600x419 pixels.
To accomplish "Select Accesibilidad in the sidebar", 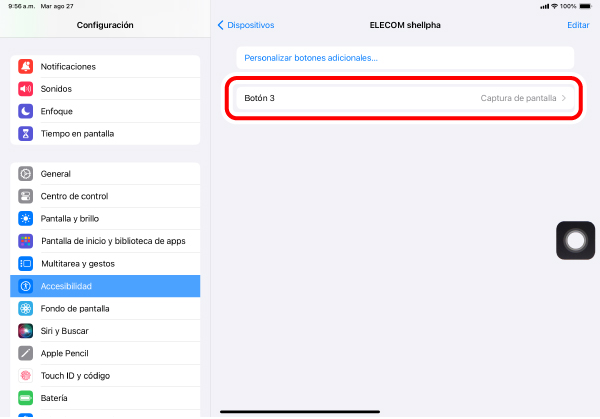I will (105, 286).
